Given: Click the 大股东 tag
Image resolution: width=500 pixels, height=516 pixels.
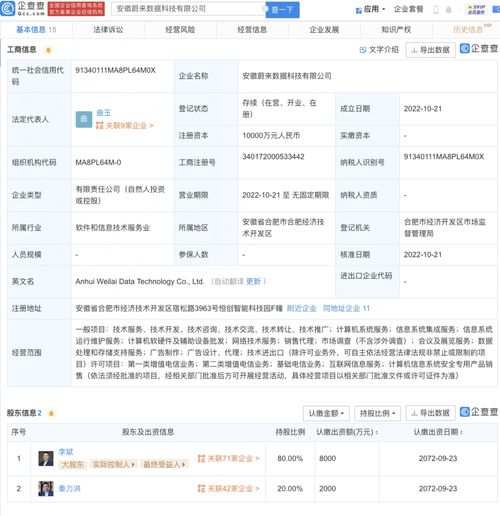Looking at the screenshot, I should pos(72,464).
